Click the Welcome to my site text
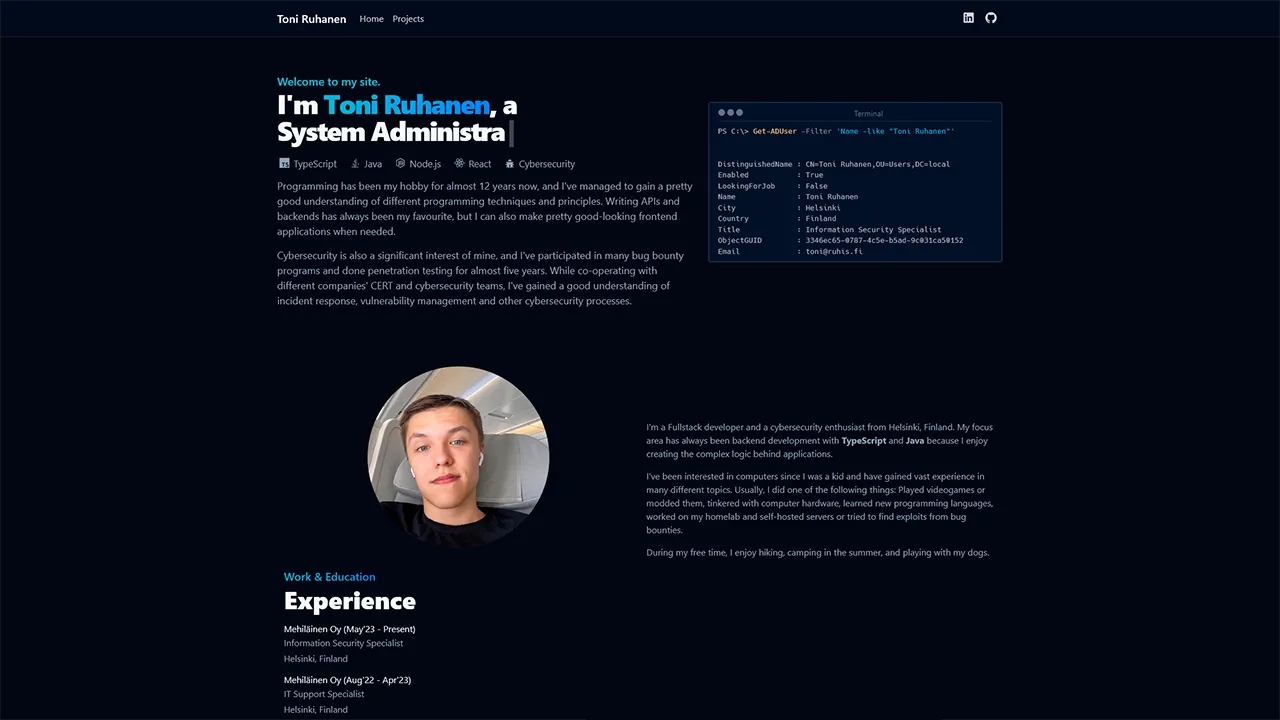This screenshot has width=1280, height=720. pyautogui.click(x=328, y=81)
